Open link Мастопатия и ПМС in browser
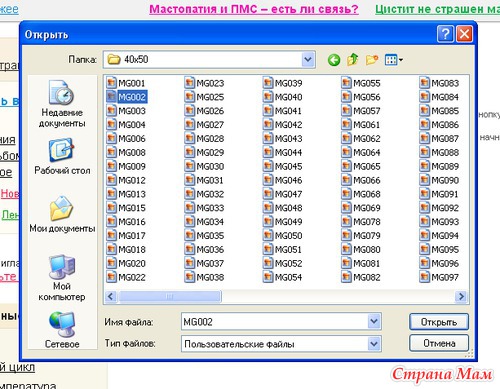This screenshot has width=500, height=389. coord(254,9)
